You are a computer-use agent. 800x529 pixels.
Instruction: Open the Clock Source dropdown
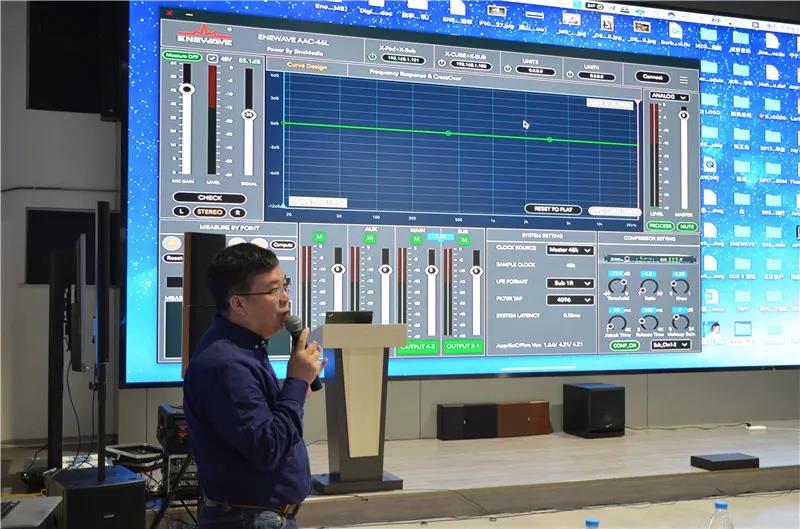pos(570,250)
